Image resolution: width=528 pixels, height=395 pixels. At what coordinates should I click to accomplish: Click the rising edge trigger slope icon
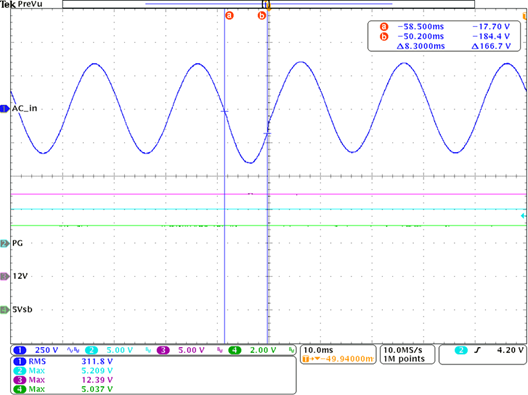point(477,350)
